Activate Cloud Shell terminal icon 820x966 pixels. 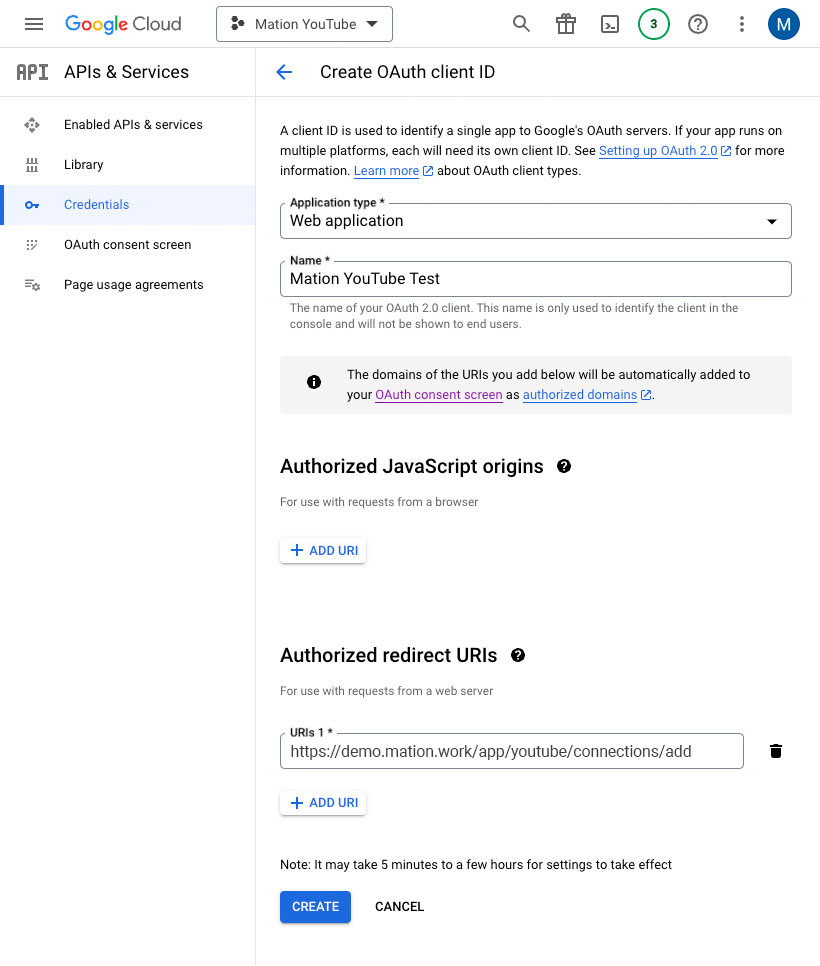point(610,24)
